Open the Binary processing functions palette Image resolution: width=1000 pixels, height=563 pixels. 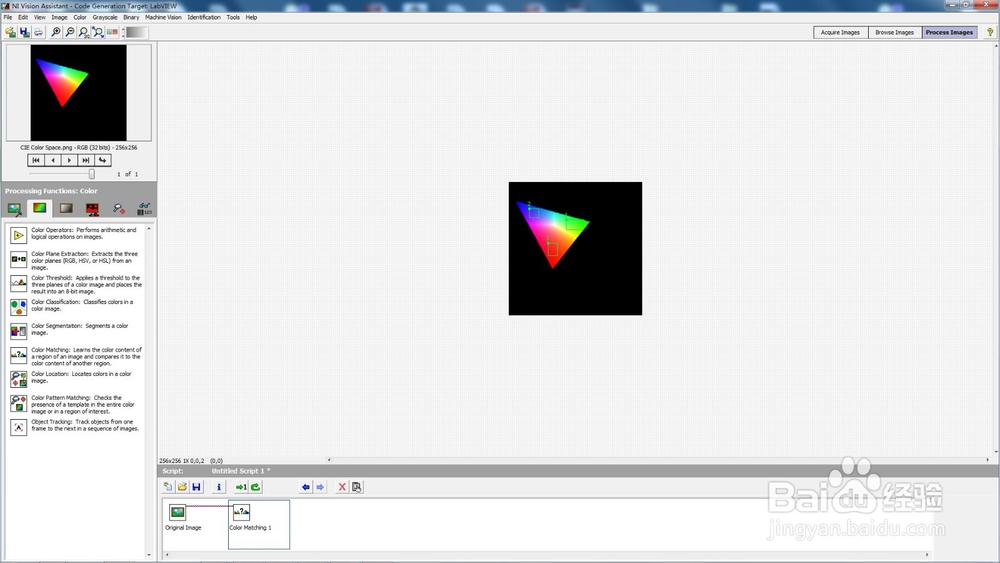[92, 208]
